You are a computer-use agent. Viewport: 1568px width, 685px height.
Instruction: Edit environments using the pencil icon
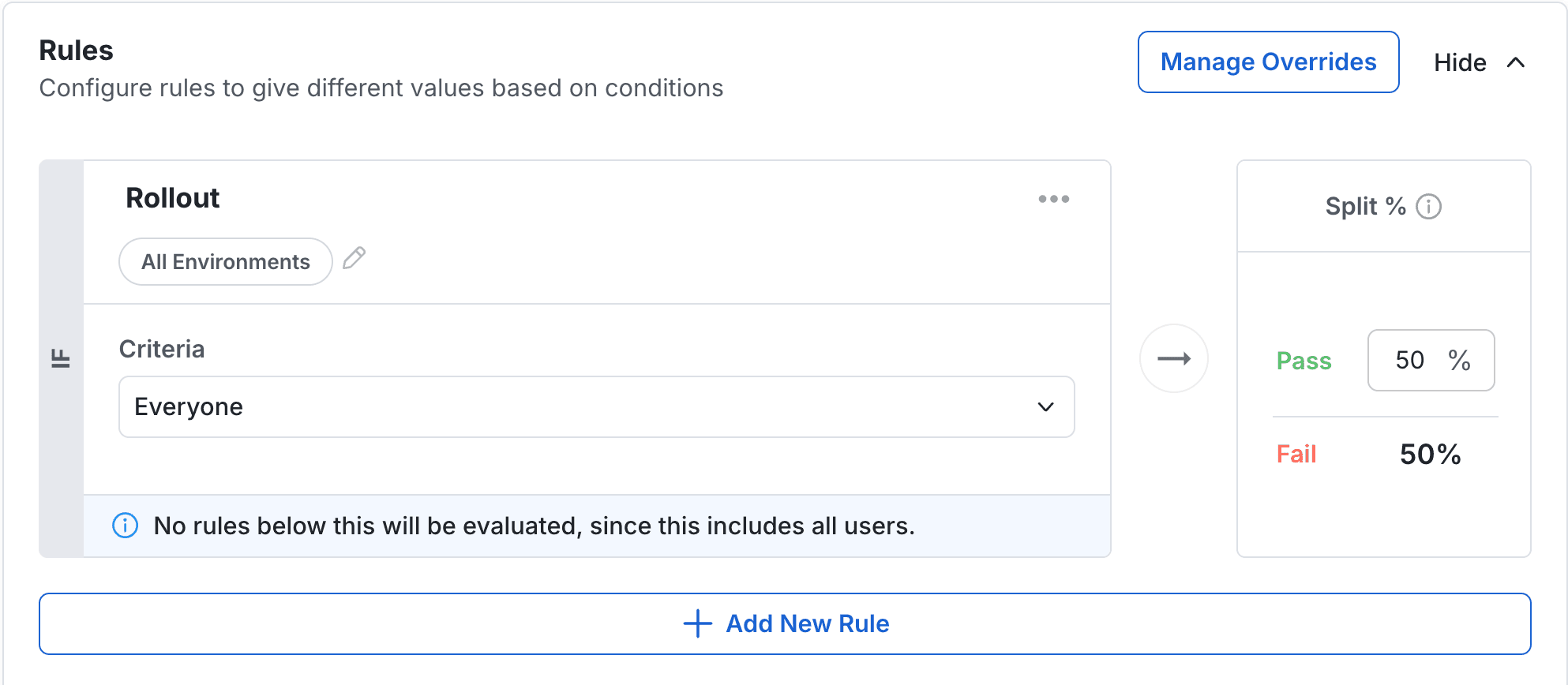point(354,258)
